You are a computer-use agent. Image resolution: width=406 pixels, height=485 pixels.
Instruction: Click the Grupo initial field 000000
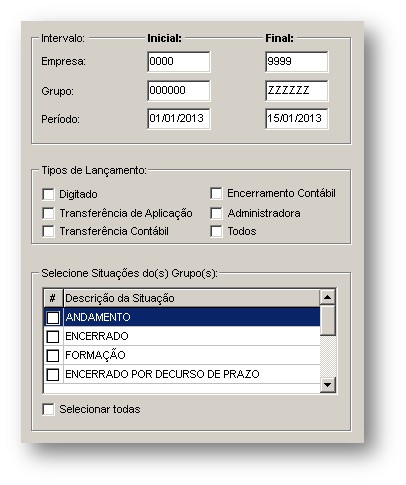(179, 91)
